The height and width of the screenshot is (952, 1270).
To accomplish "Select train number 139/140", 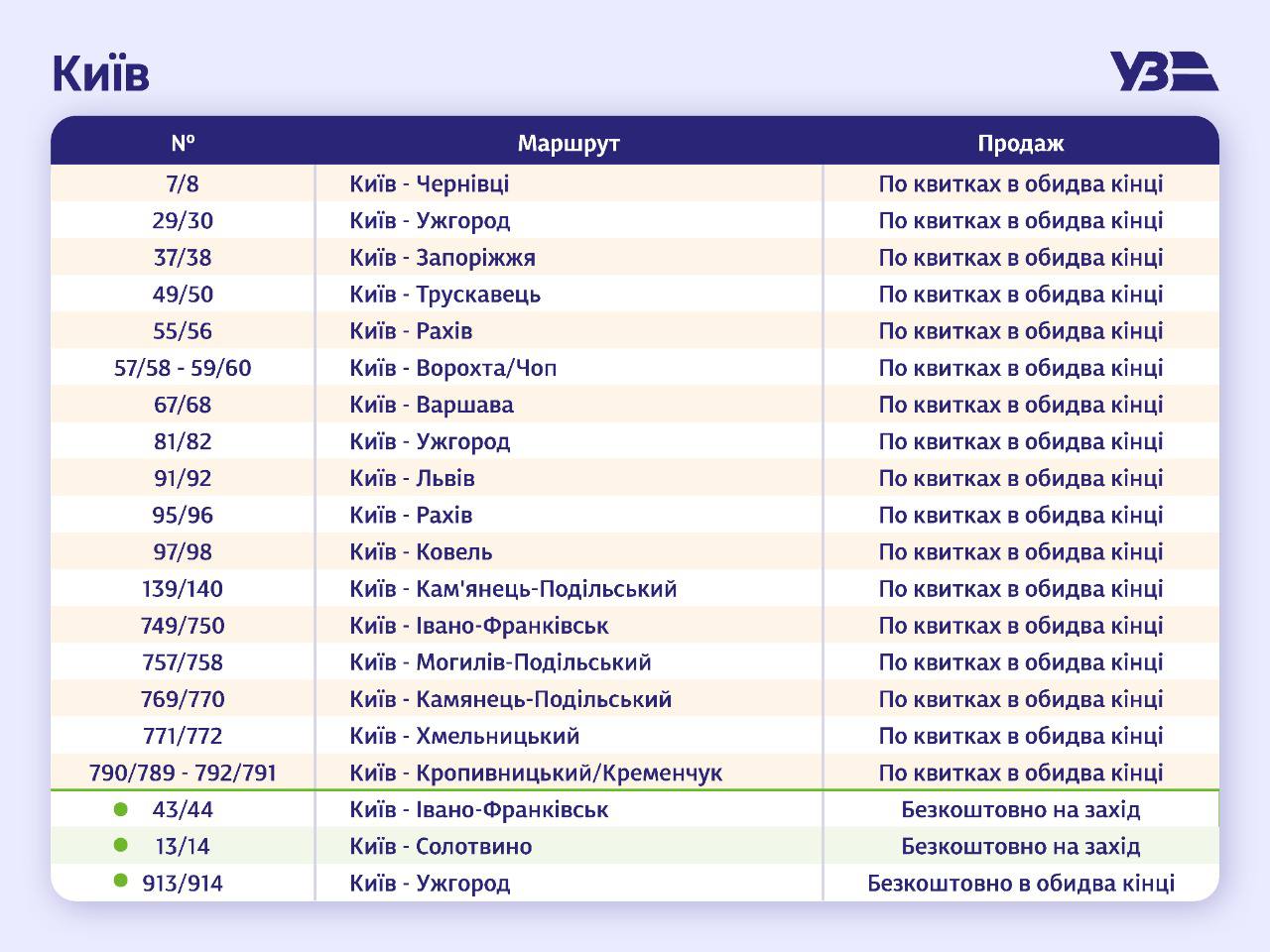I will [183, 589].
